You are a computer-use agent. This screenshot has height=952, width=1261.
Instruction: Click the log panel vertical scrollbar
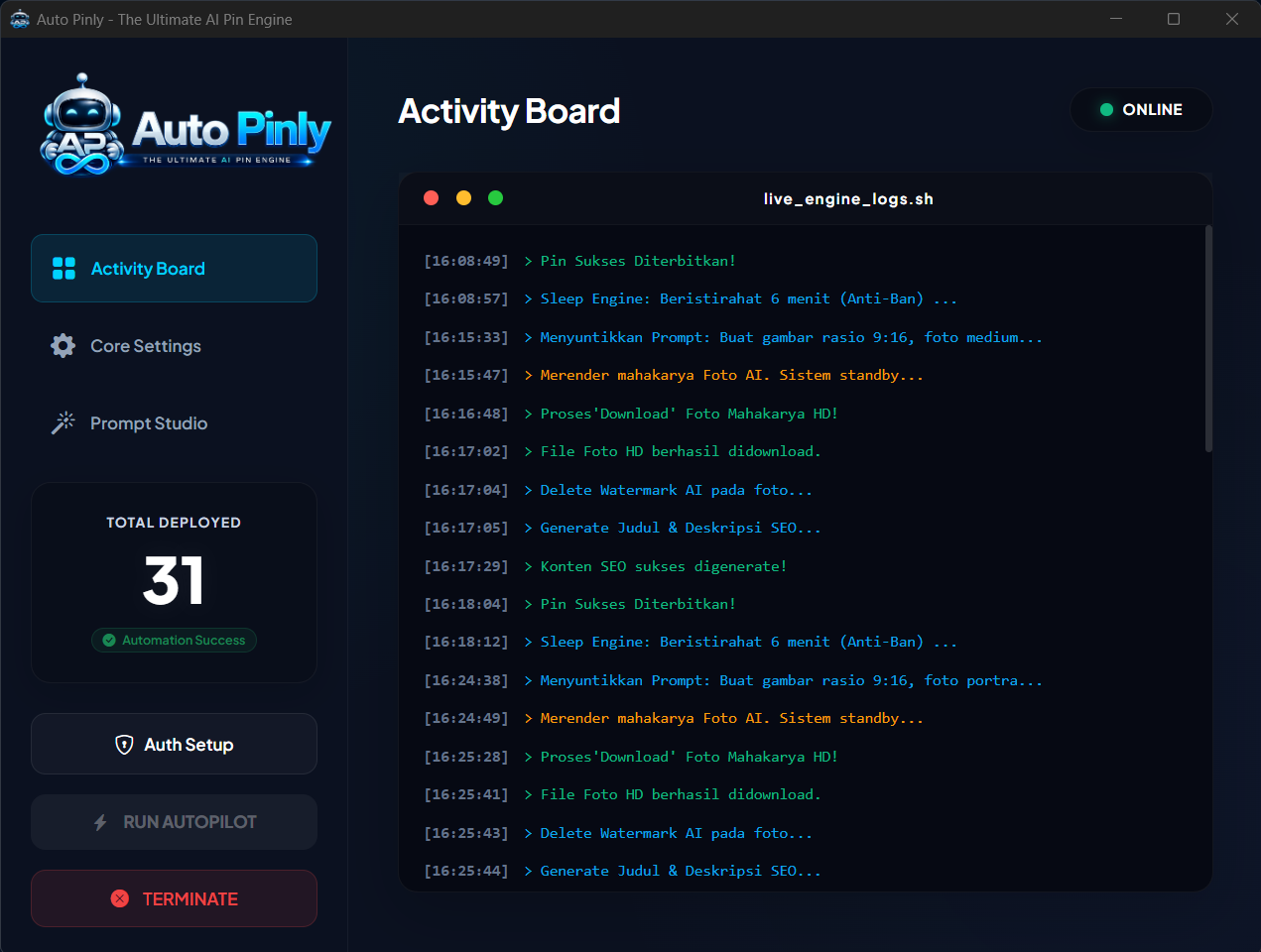click(1208, 338)
